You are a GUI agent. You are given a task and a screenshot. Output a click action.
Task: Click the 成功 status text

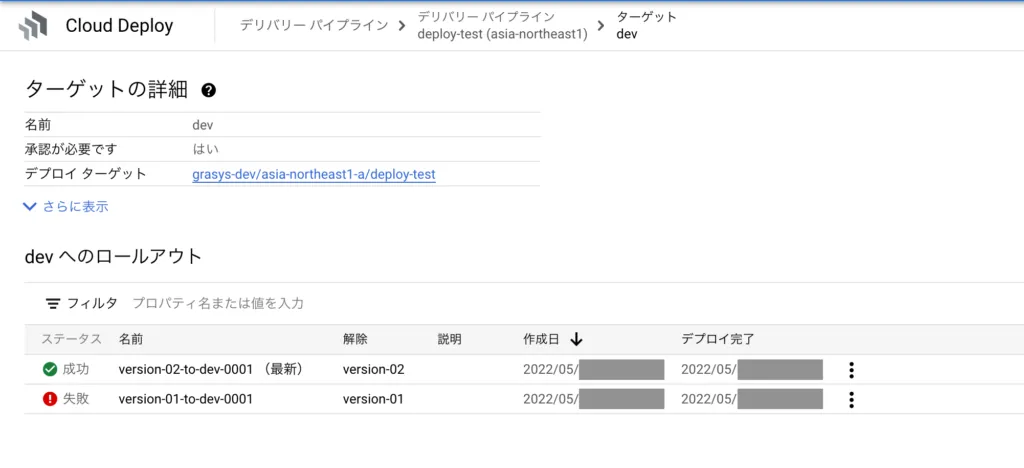(76, 369)
